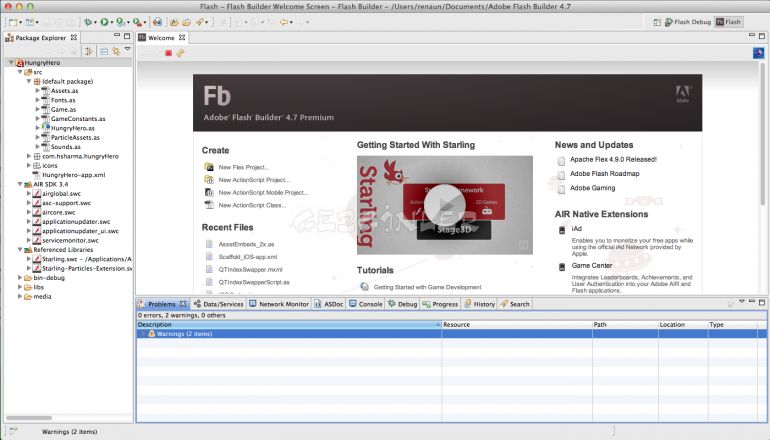Click the green Run toolbar icon
The image size is (770, 440).
(105, 22)
